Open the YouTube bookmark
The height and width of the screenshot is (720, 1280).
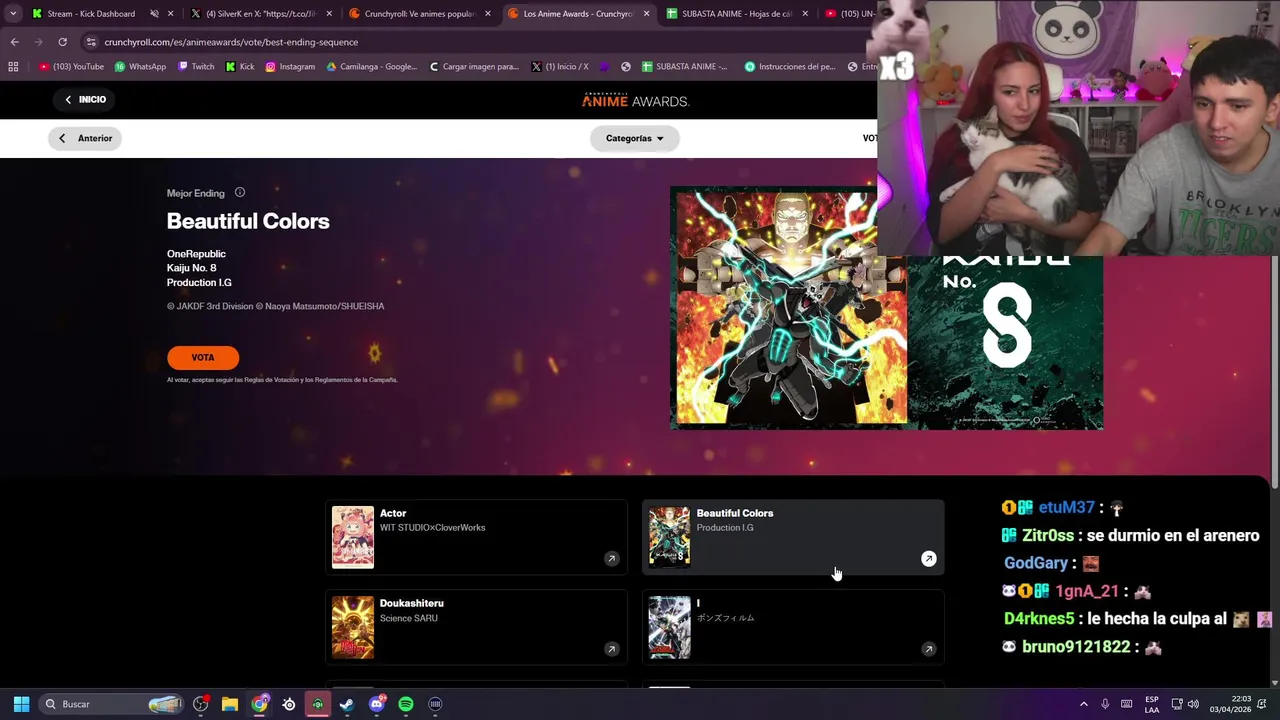(71, 67)
